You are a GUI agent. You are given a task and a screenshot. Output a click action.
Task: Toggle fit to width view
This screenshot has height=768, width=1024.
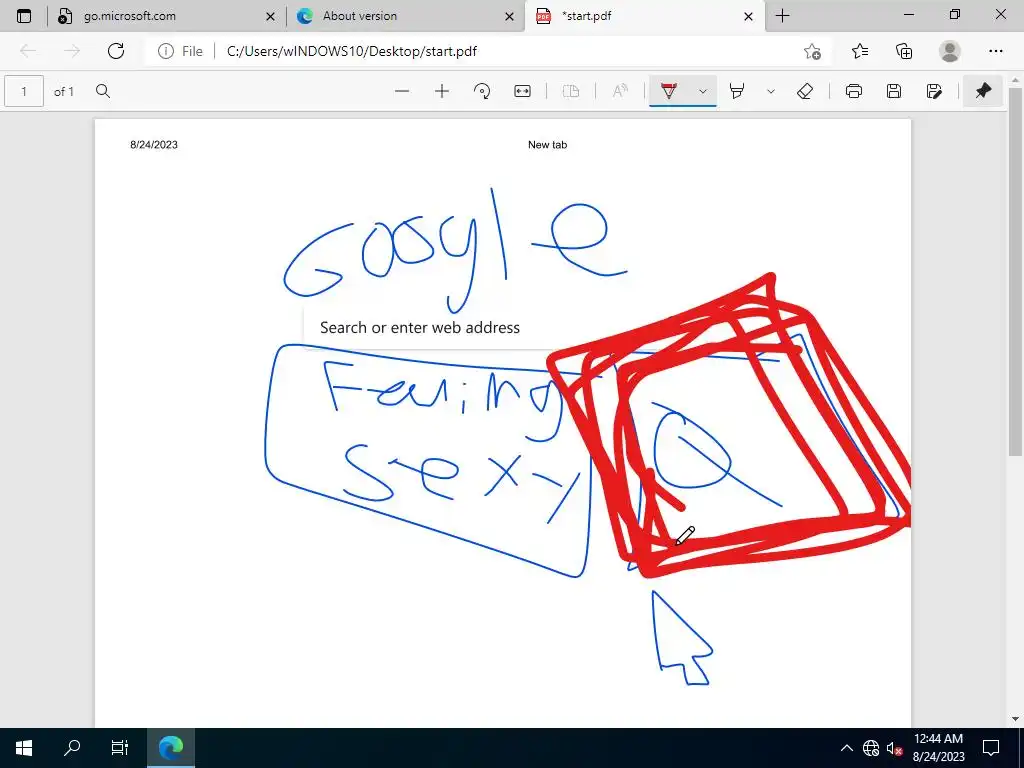click(522, 91)
